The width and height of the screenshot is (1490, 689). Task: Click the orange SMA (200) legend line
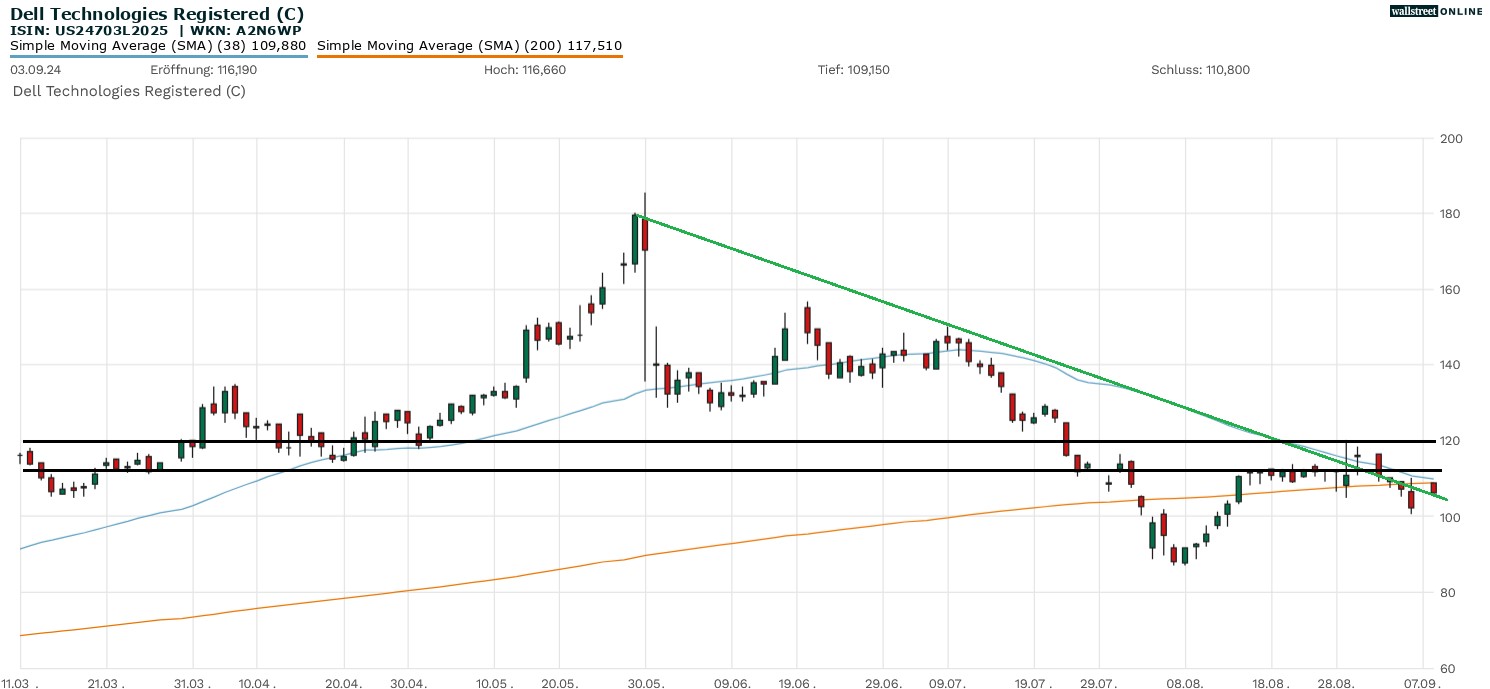(x=469, y=56)
